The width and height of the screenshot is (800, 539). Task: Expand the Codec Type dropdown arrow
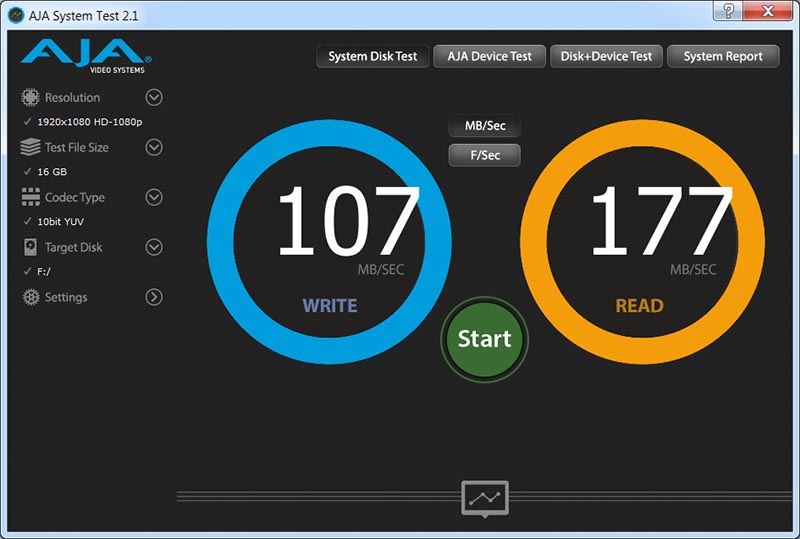(x=154, y=197)
